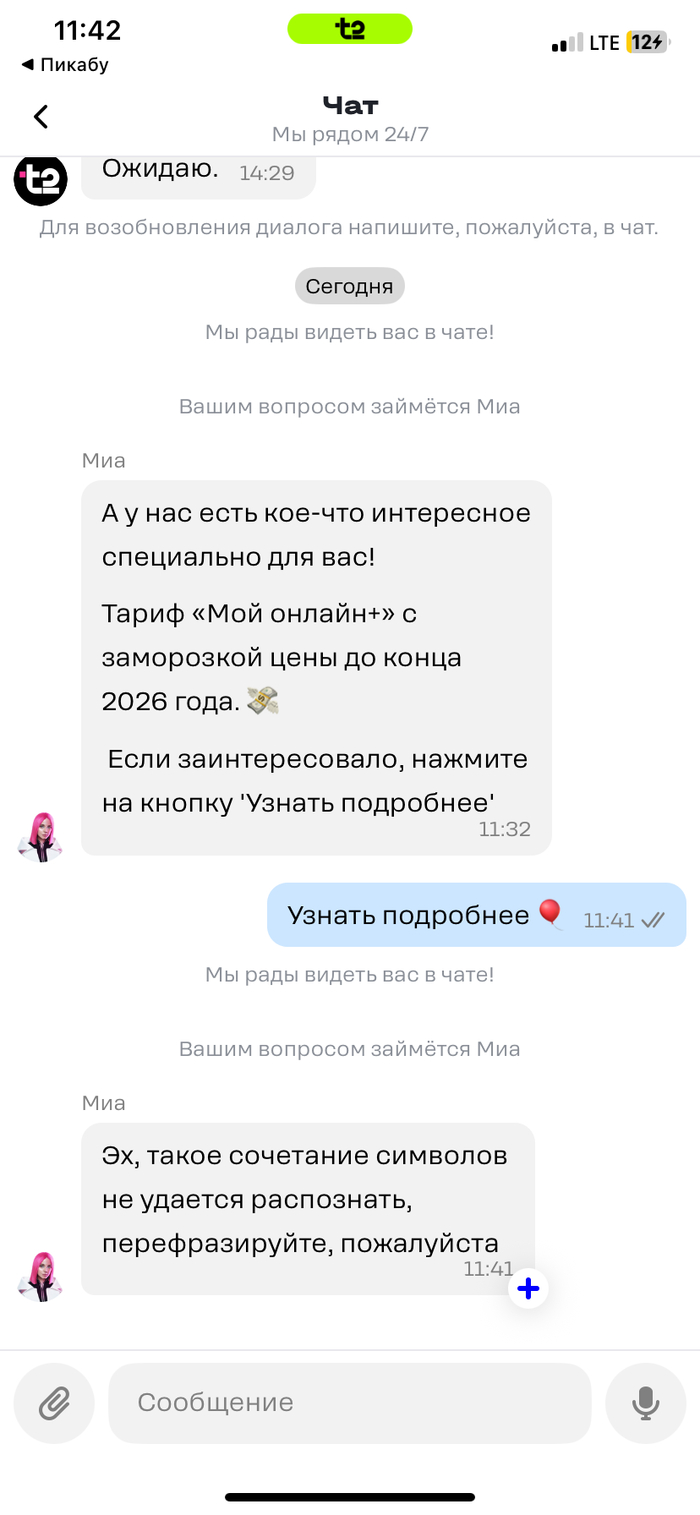Tap the back arrow in chat header
The height and width of the screenshot is (1515, 700).
click(x=41, y=117)
